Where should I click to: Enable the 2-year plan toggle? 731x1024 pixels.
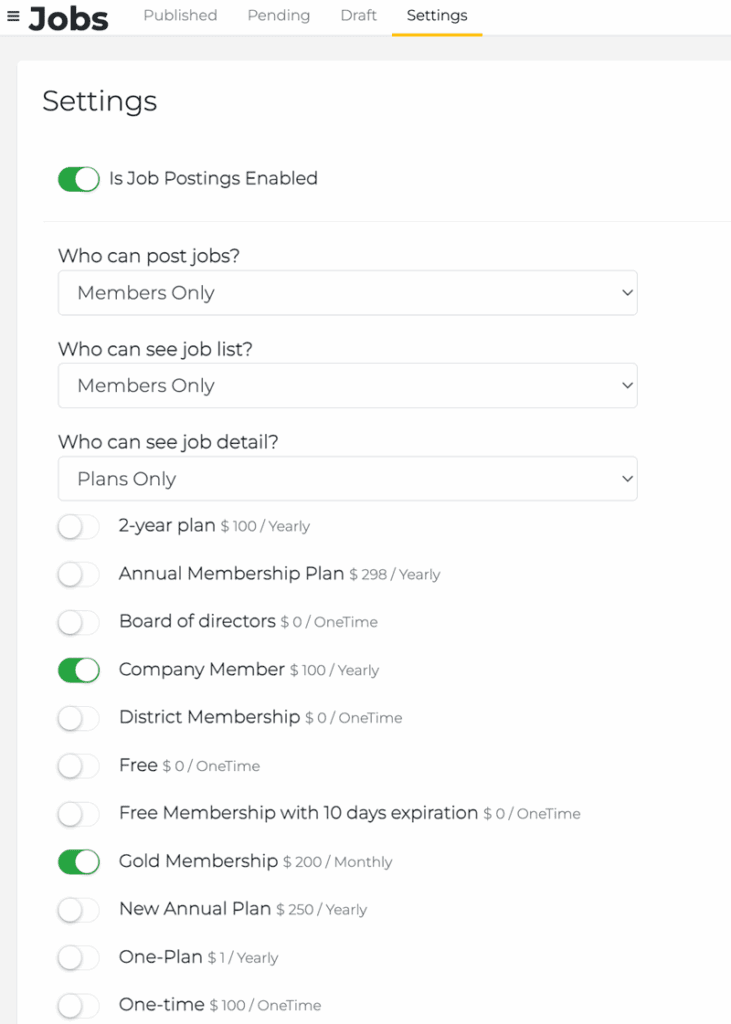(79, 527)
